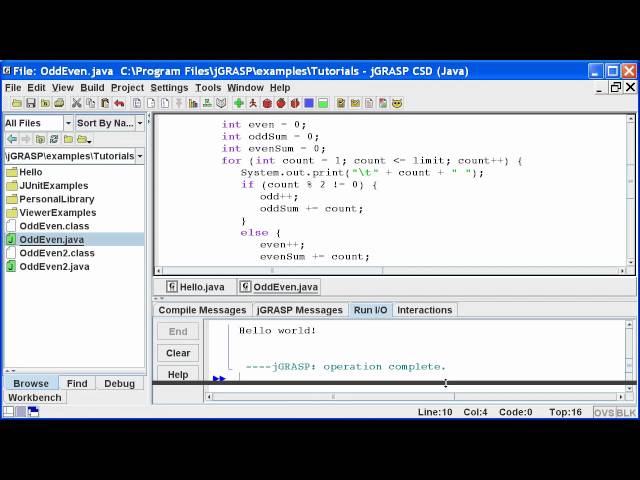Click the Generate CSD icon

tap(137, 103)
